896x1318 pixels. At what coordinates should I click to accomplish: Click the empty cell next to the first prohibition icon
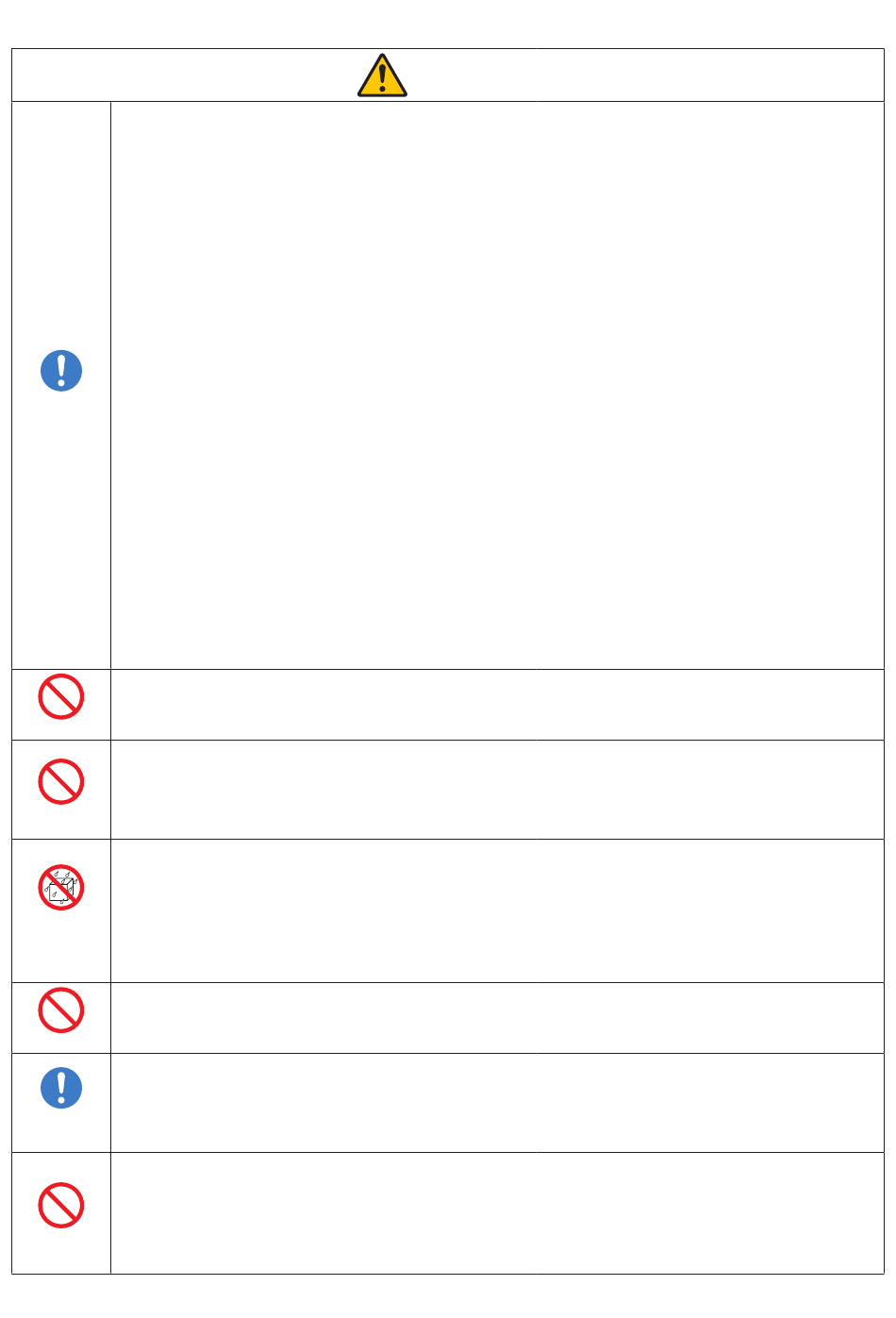[x=497, y=705]
